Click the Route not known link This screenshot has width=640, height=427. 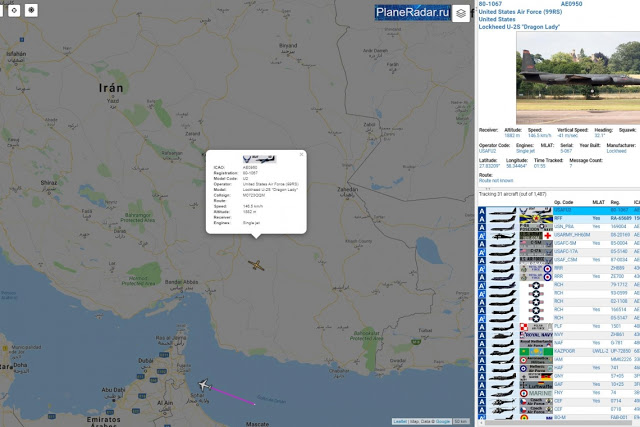tap(496, 180)
